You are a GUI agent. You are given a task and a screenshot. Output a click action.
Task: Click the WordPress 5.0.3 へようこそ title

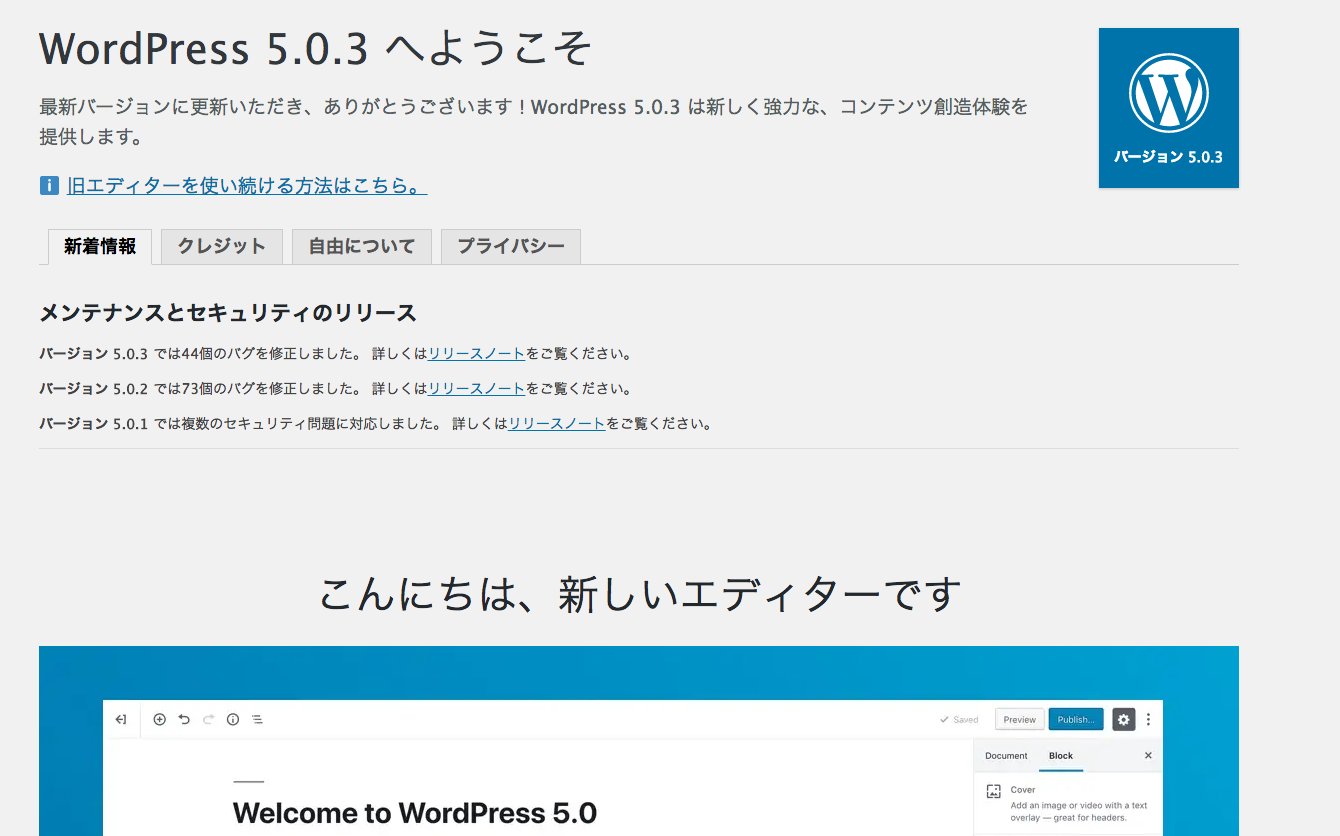coord(316,48)
